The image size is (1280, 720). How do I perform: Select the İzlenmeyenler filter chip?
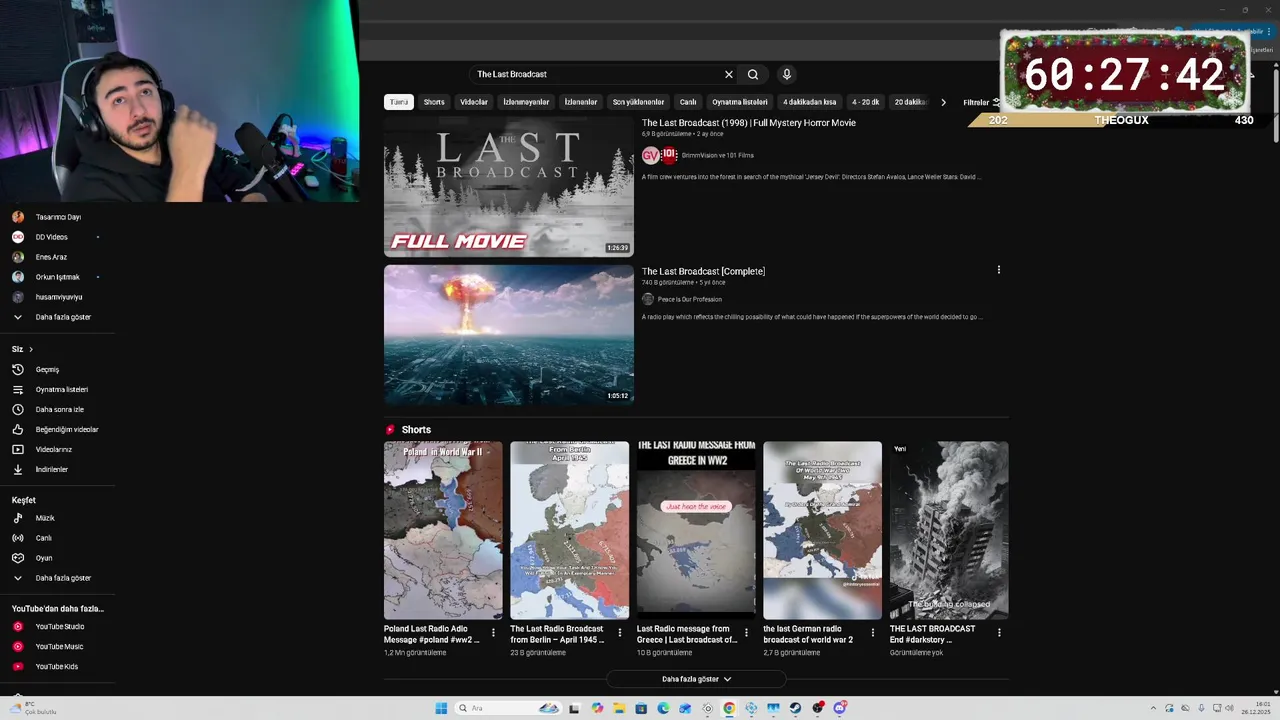tap(526, 102)
